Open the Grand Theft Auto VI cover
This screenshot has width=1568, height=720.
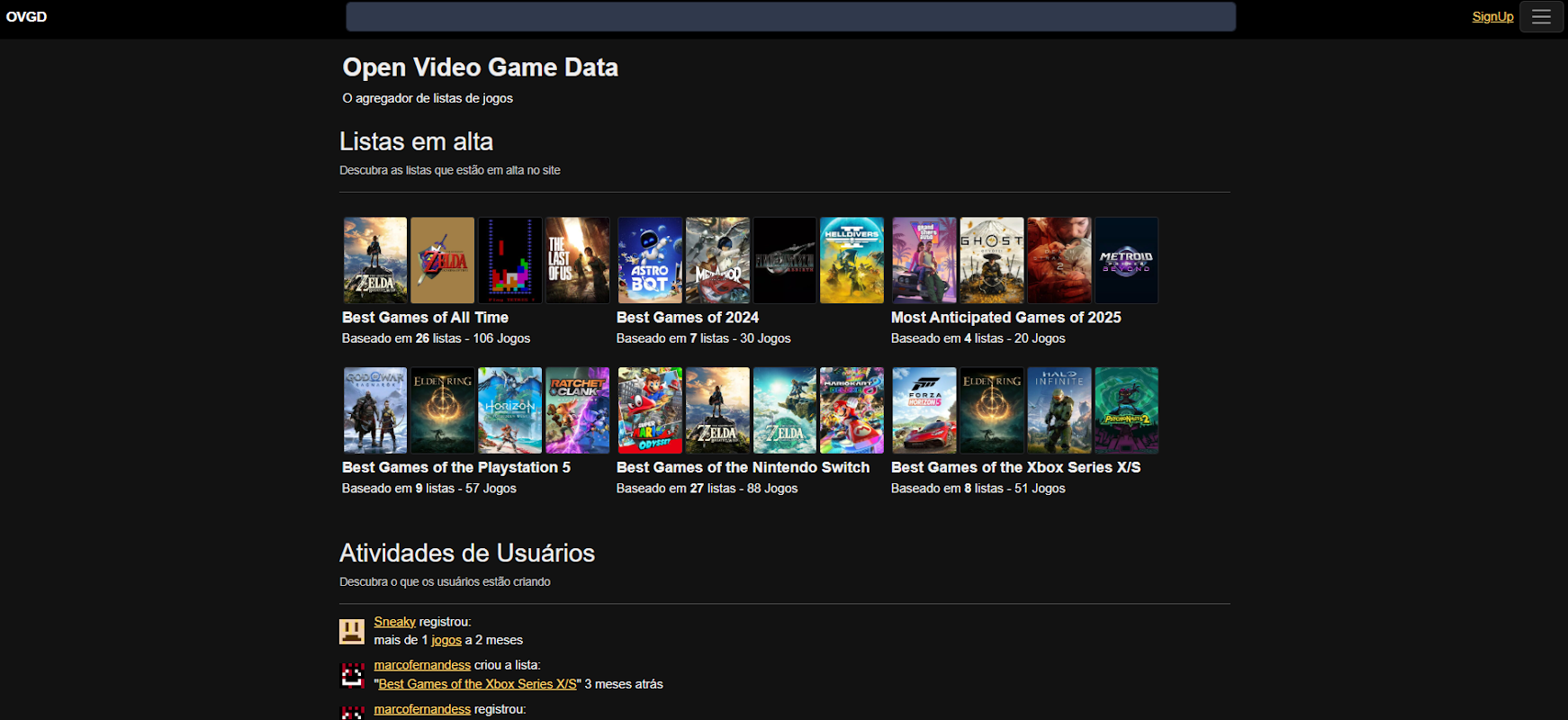[924, 260]
